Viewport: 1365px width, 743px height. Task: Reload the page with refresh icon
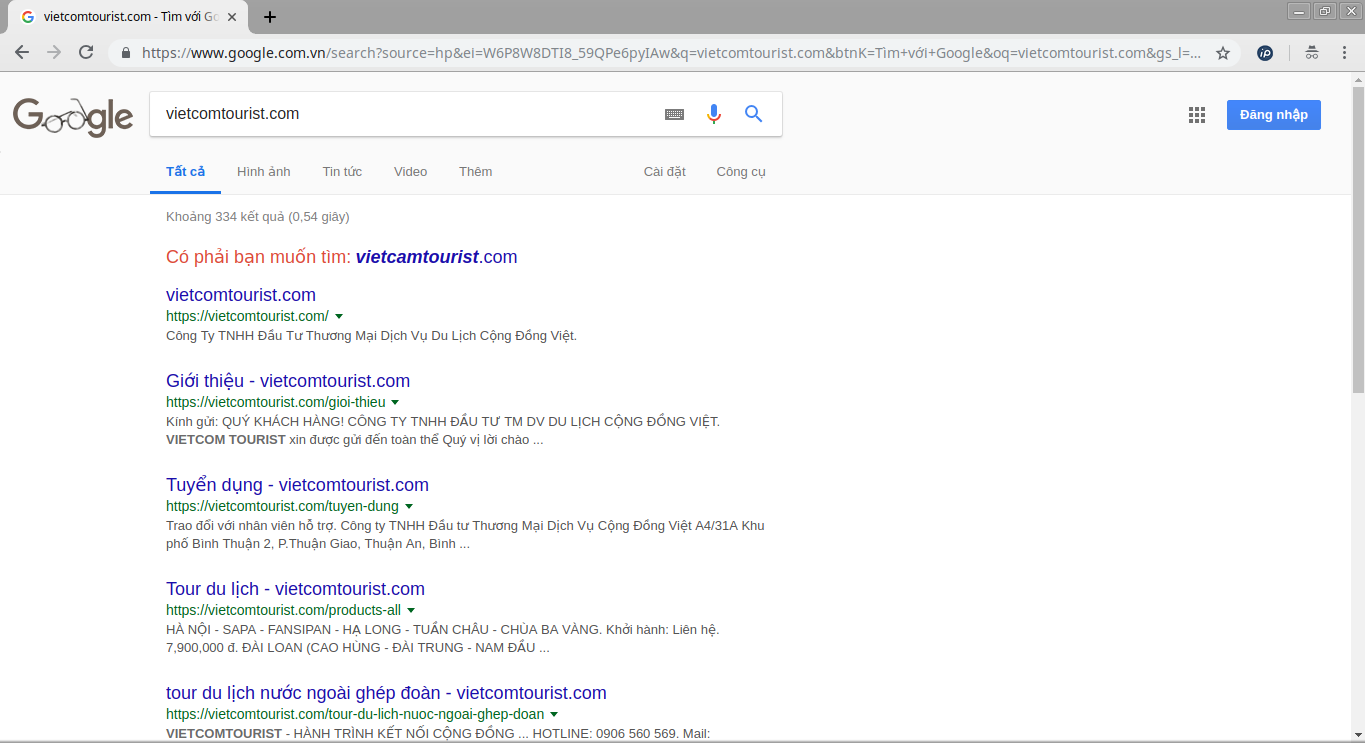(x=86, y=53)
